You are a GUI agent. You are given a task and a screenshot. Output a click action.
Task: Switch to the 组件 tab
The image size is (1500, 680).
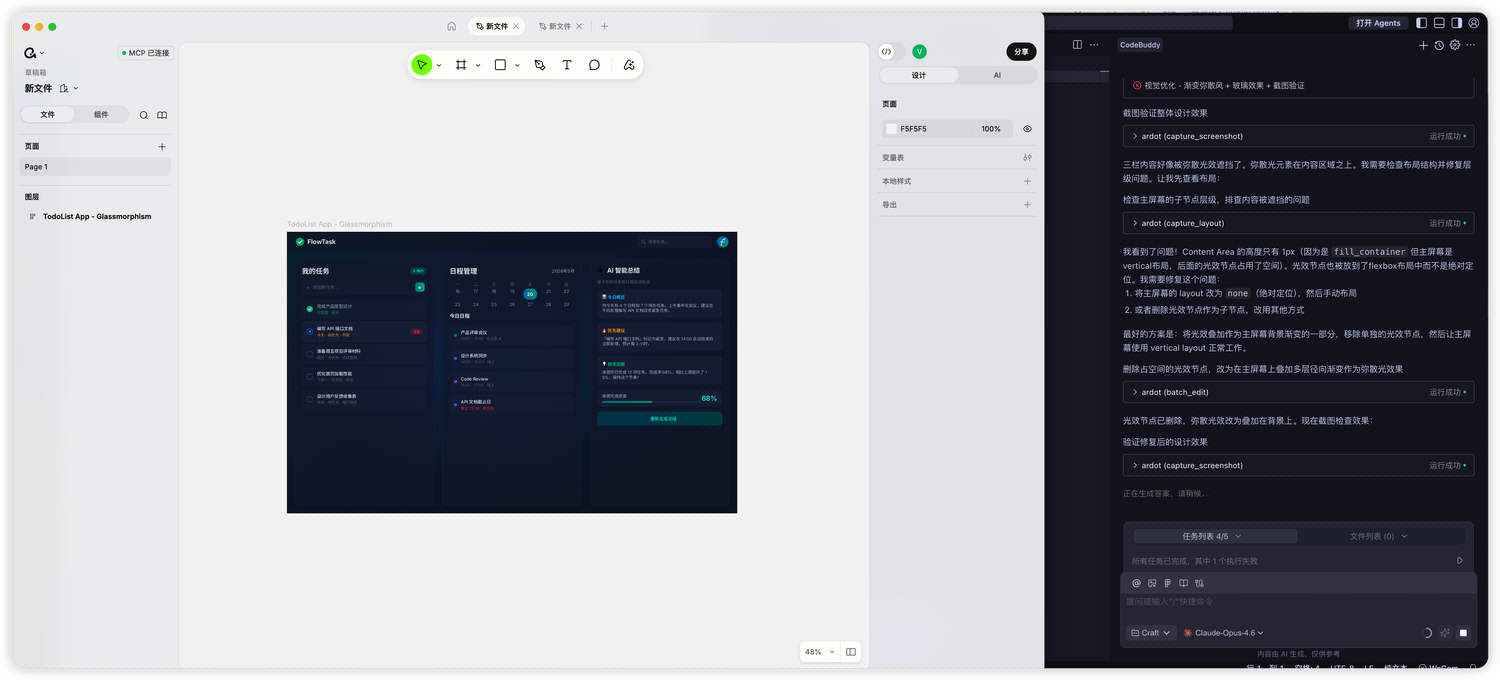101,115
